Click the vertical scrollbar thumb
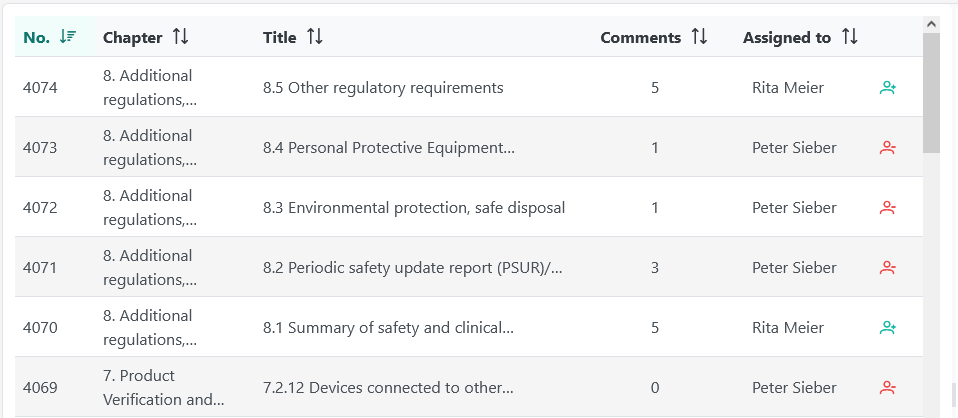Screen dimensions: 958x418 tap(931, 95)
